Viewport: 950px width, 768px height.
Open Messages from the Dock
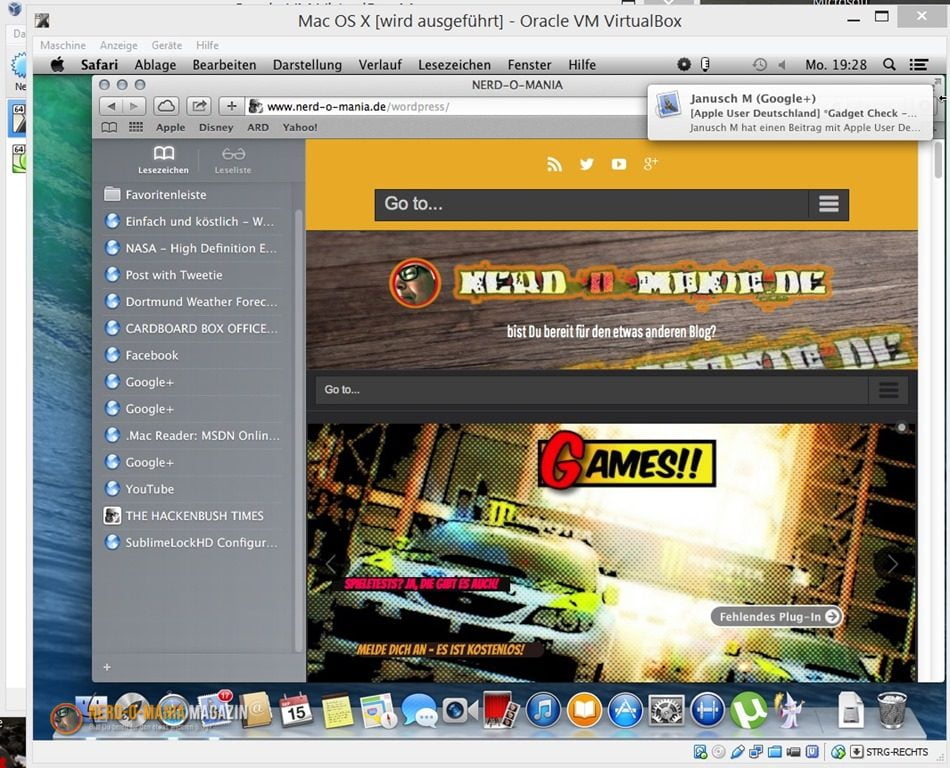click(x=419, y=710)
